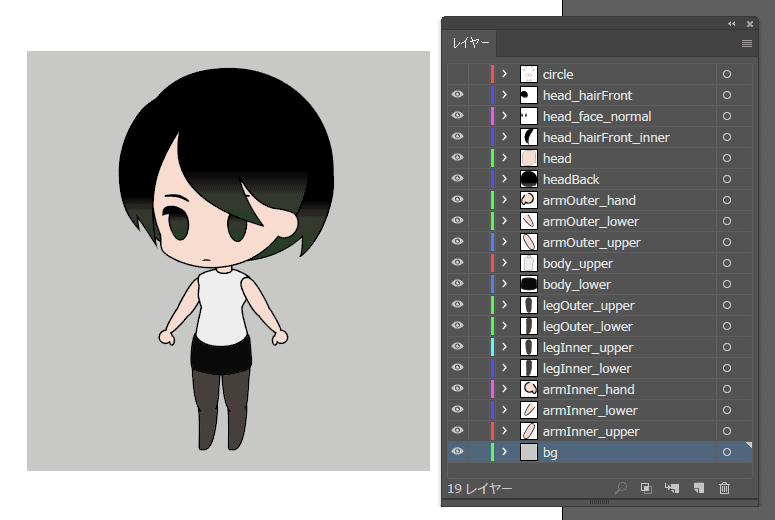Expand the armOuter_hand layer contents
775x520 pixels.
[x=505, y=200]
